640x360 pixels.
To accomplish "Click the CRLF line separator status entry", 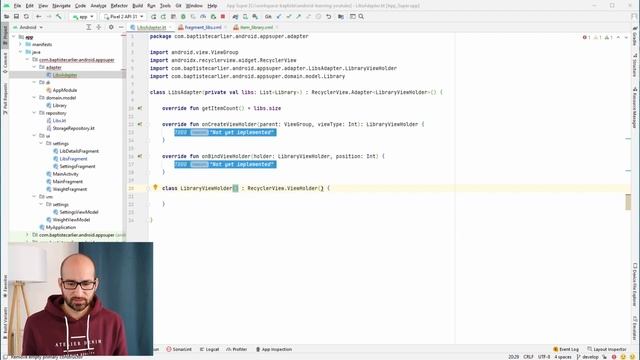I will click(x=528, y=357).
